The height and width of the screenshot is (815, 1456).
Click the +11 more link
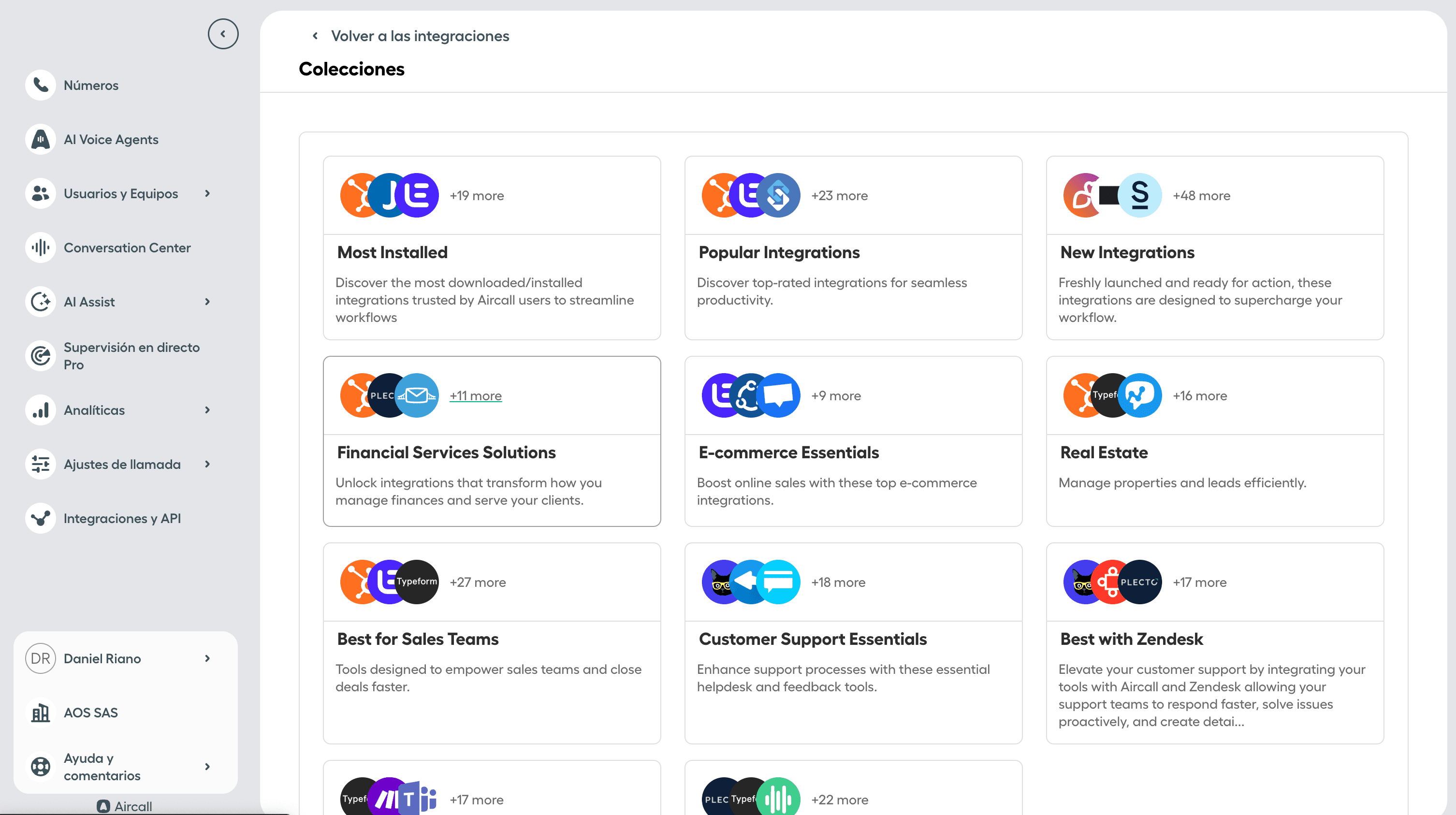click(475, 395)
